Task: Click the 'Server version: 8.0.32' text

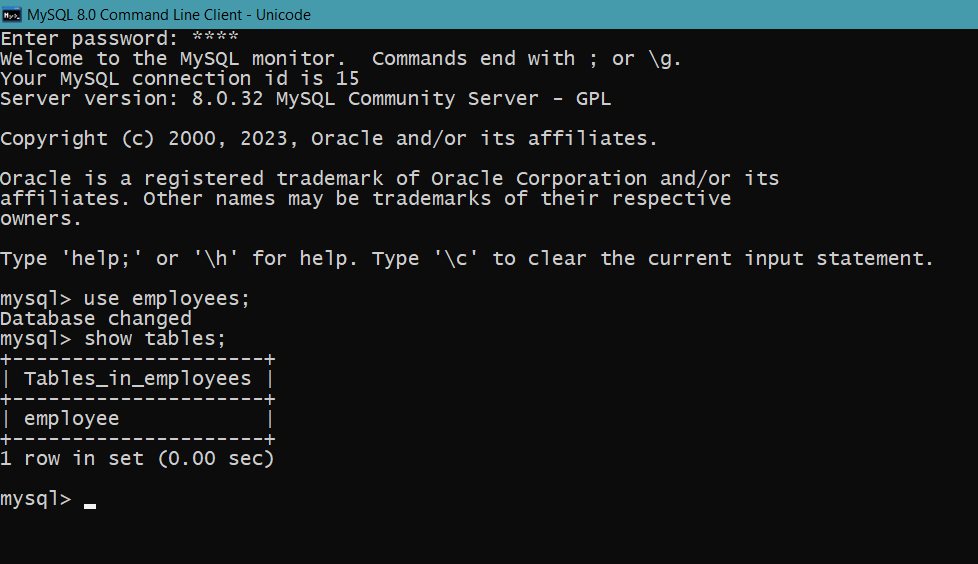Action: tap(132, 99)
